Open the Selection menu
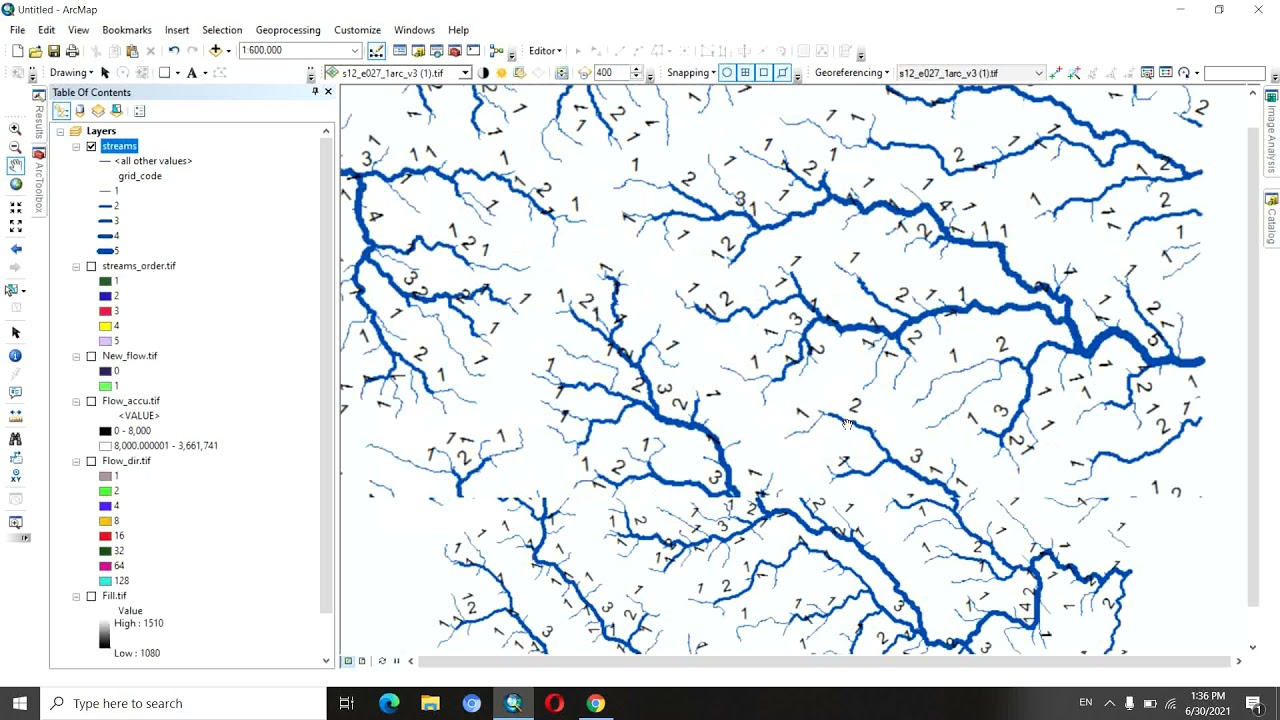The image size is (1280, 720). point(222,30)
